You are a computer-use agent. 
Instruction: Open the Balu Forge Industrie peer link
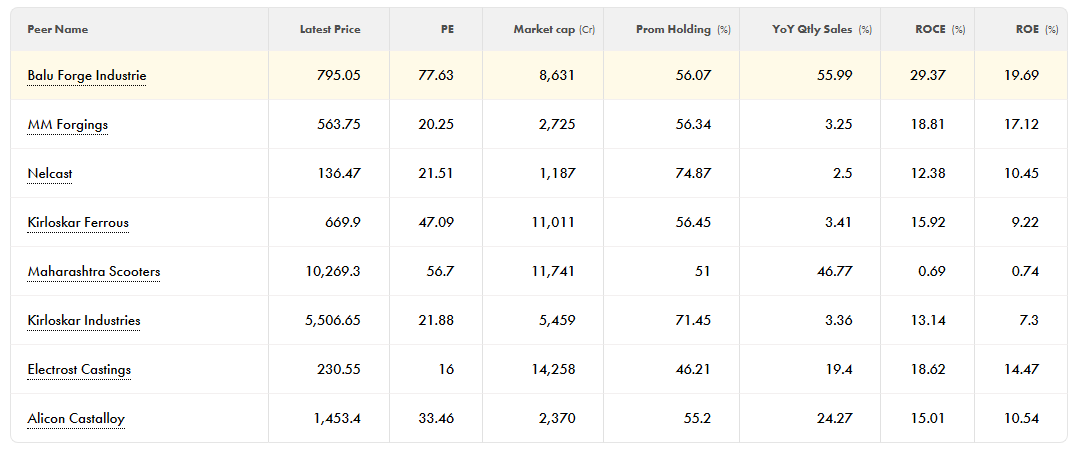pos(87,75)
